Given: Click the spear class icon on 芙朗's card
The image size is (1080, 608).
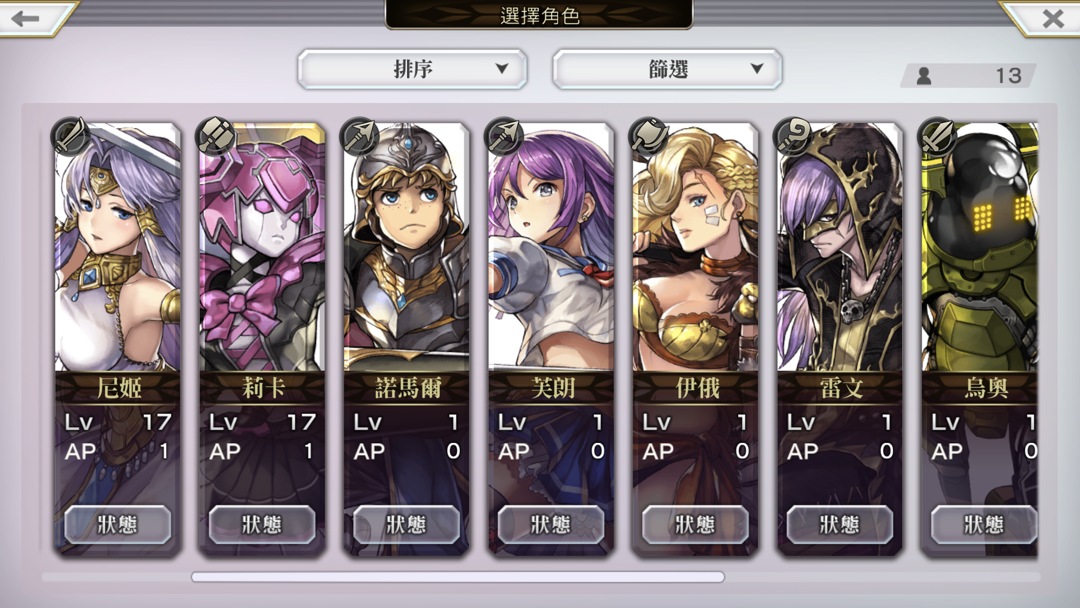Looking at the screenshot, I should (503, 136).
